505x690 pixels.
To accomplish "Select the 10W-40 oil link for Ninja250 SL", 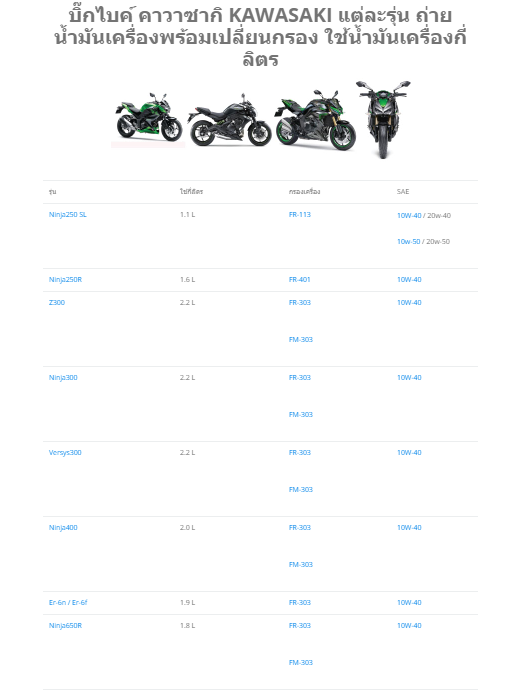I will coord(409,215).
